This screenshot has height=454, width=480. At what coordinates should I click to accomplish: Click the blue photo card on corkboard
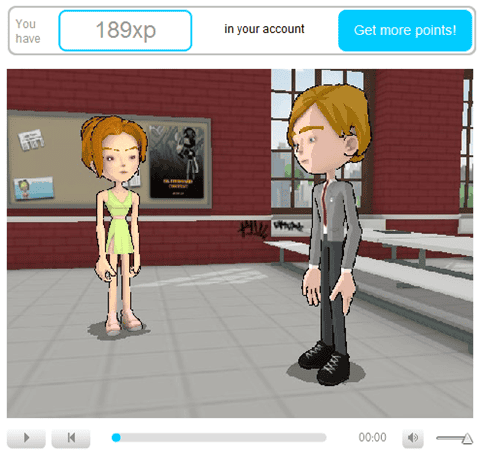[33, 188]
